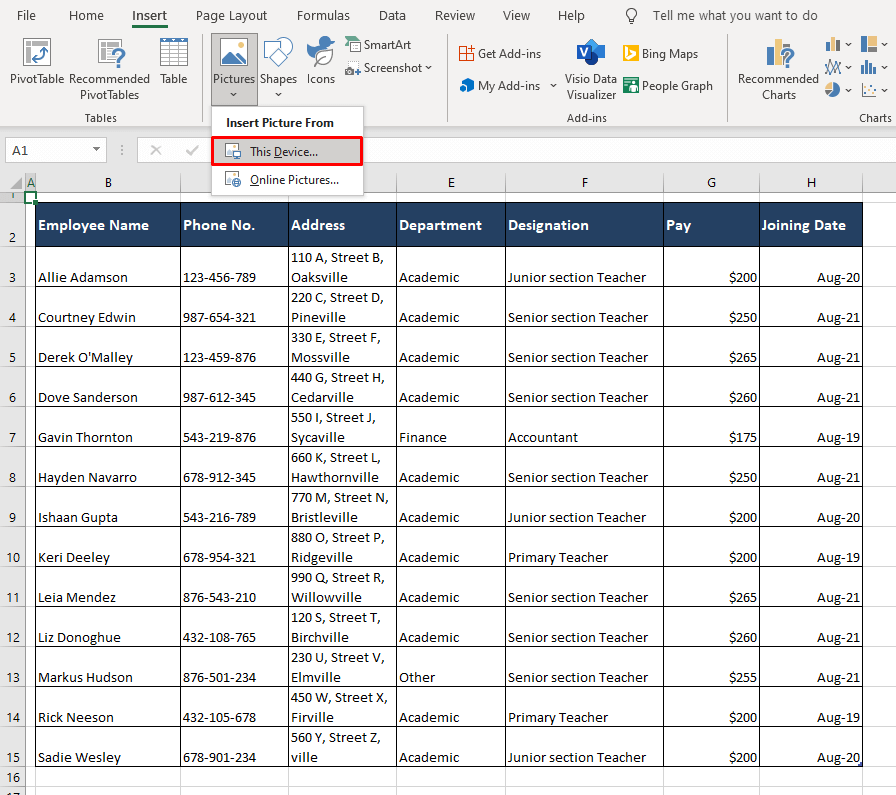Click the Tell me search field
896x795 pixels.
(735, 15)
